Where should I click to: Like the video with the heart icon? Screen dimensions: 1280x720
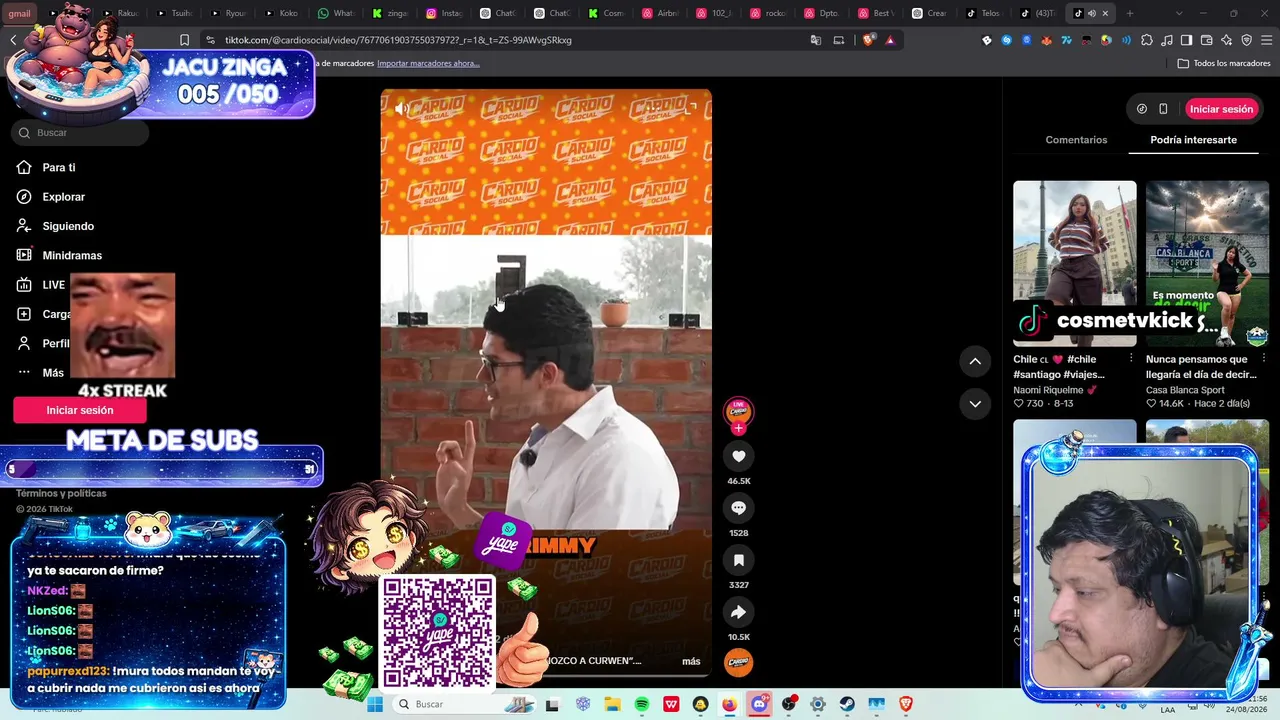(x=738, y=456)
